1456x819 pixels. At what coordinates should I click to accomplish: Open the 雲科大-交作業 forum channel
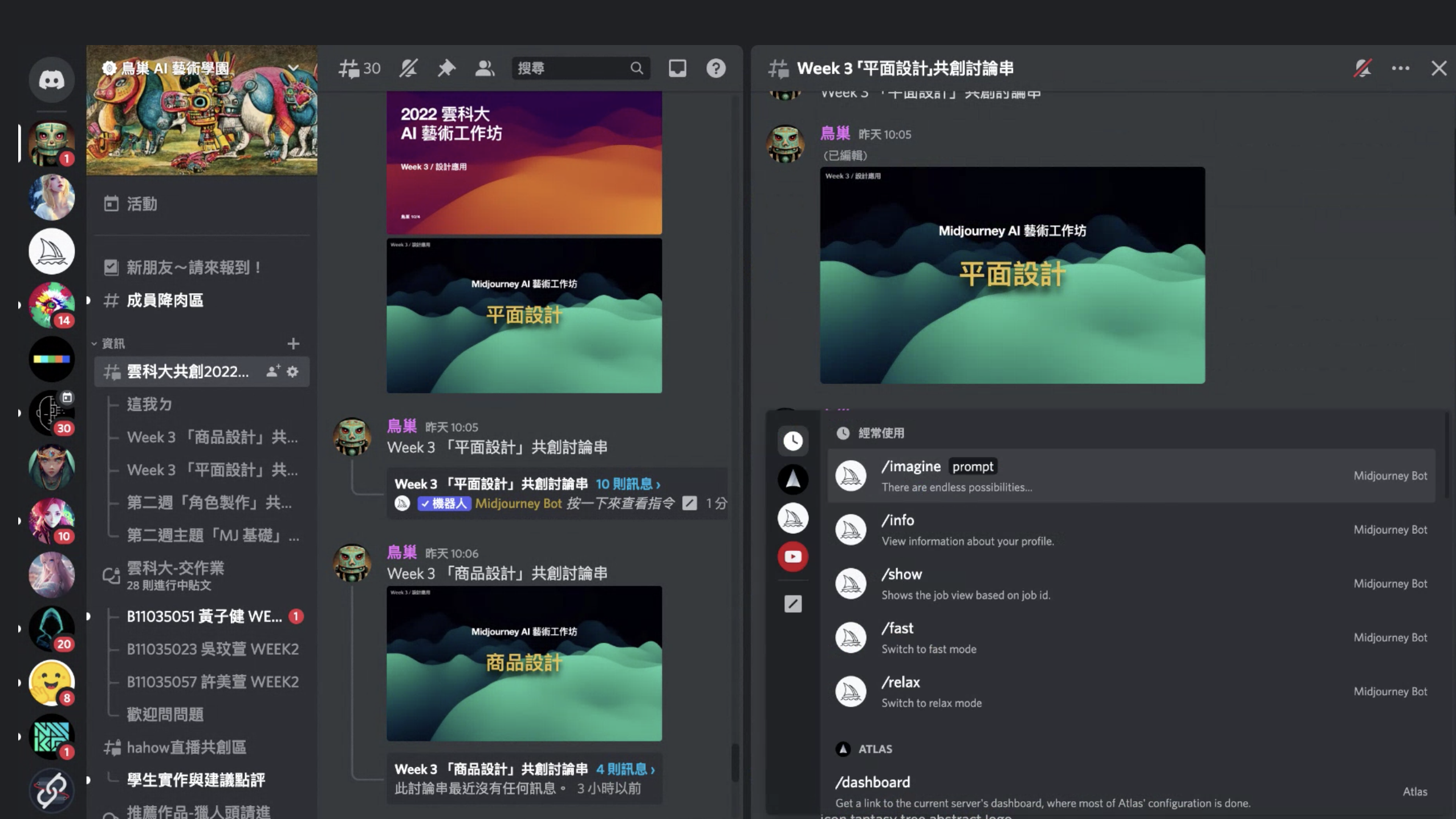(202, 575)
